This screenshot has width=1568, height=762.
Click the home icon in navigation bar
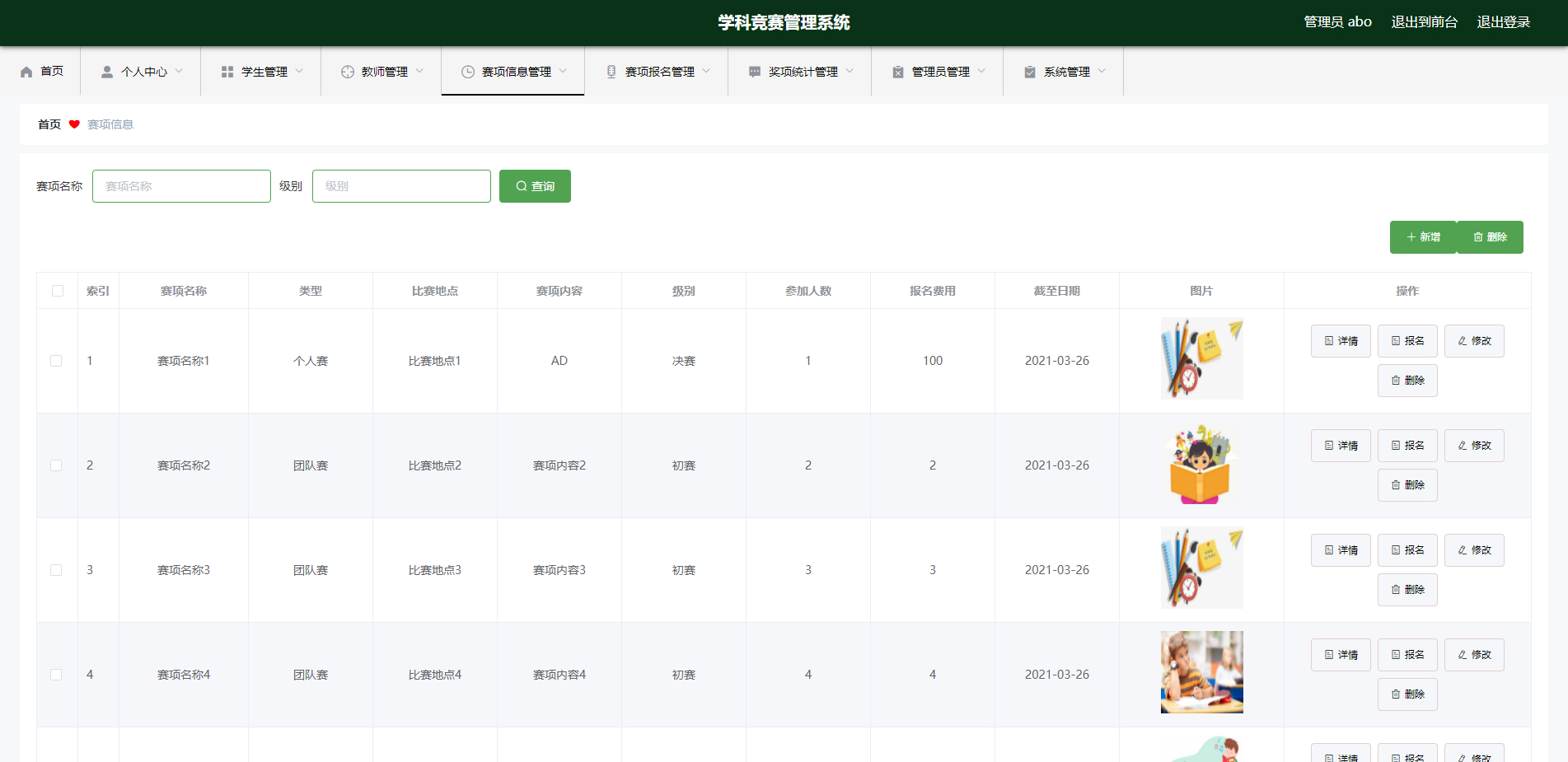click(x=26, y=72)
